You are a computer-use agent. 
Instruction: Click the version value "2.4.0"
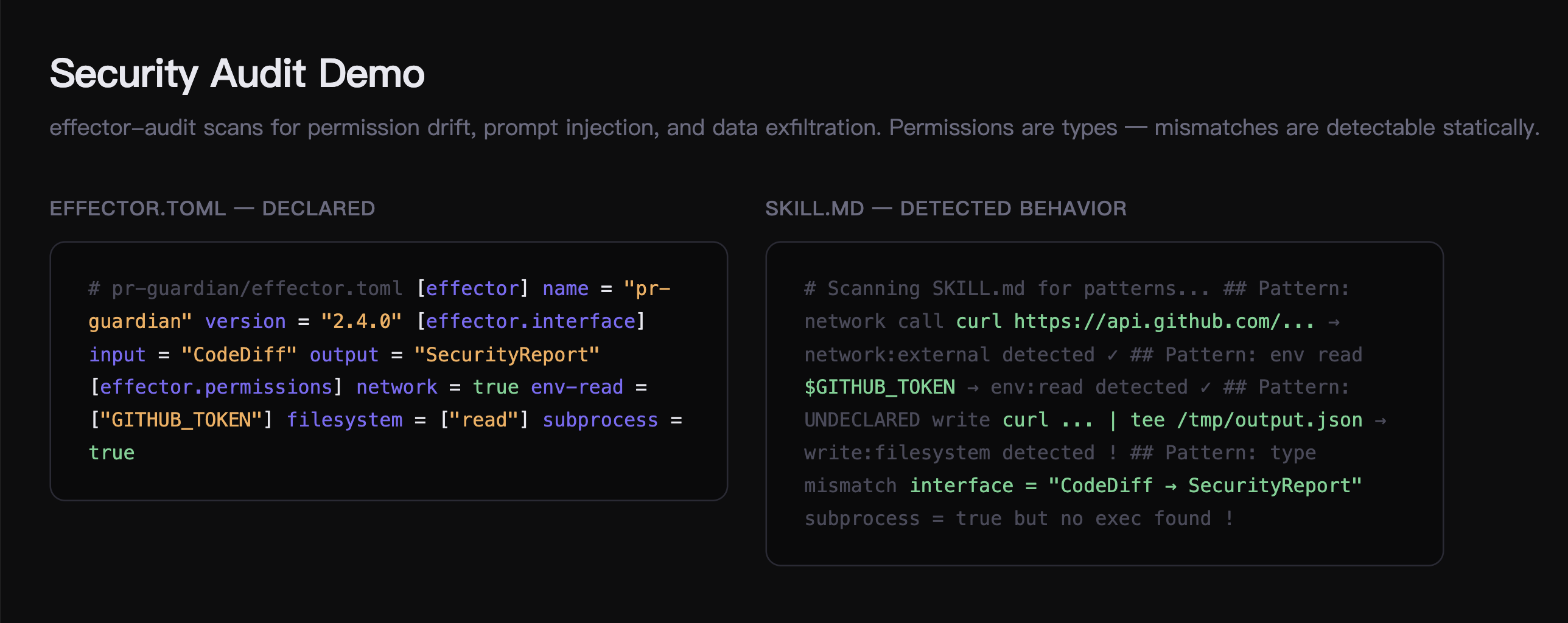[361, 321]
